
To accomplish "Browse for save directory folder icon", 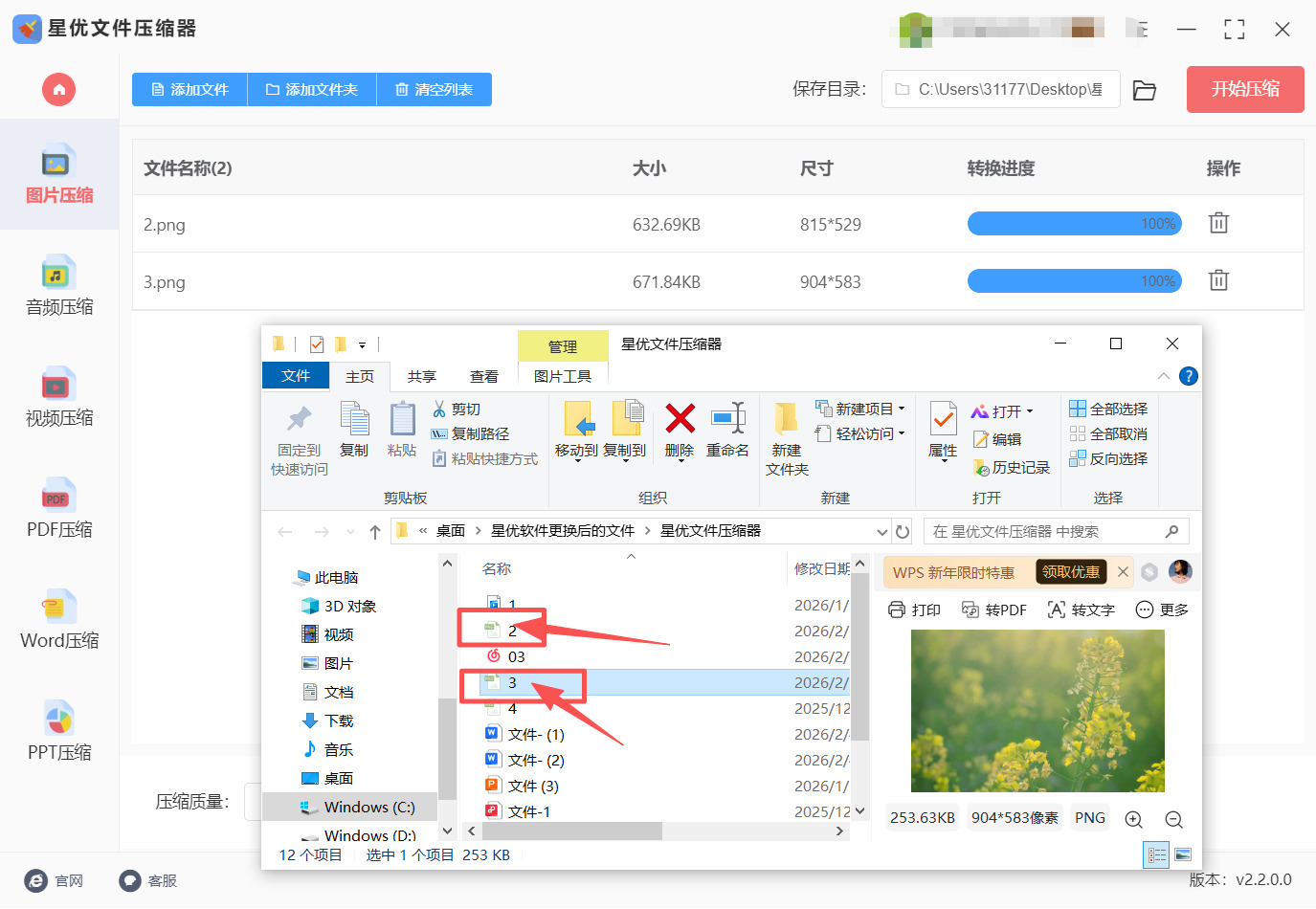I will tap(1145, 90).
